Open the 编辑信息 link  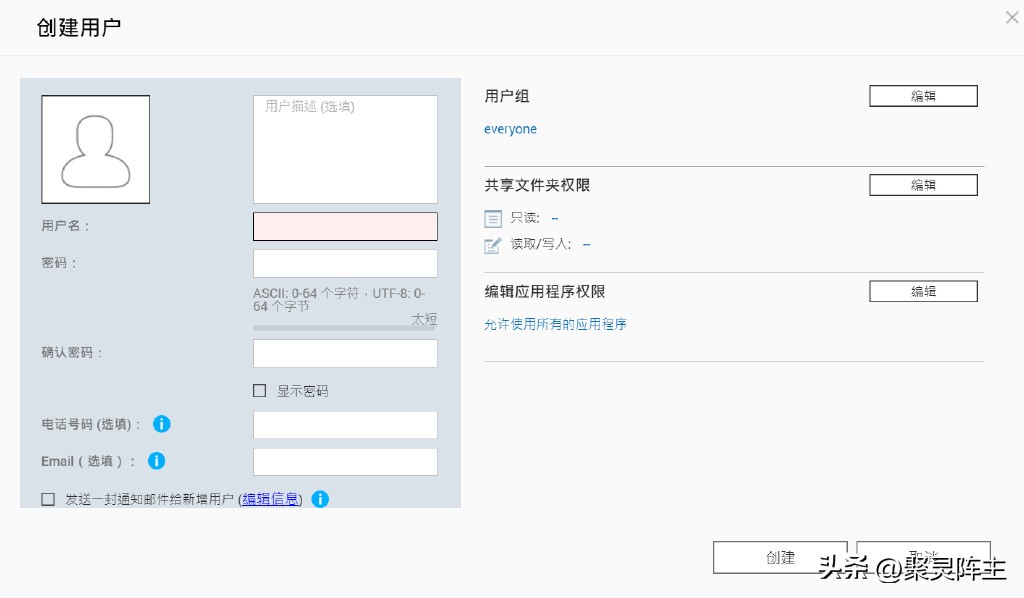[270, 499]
